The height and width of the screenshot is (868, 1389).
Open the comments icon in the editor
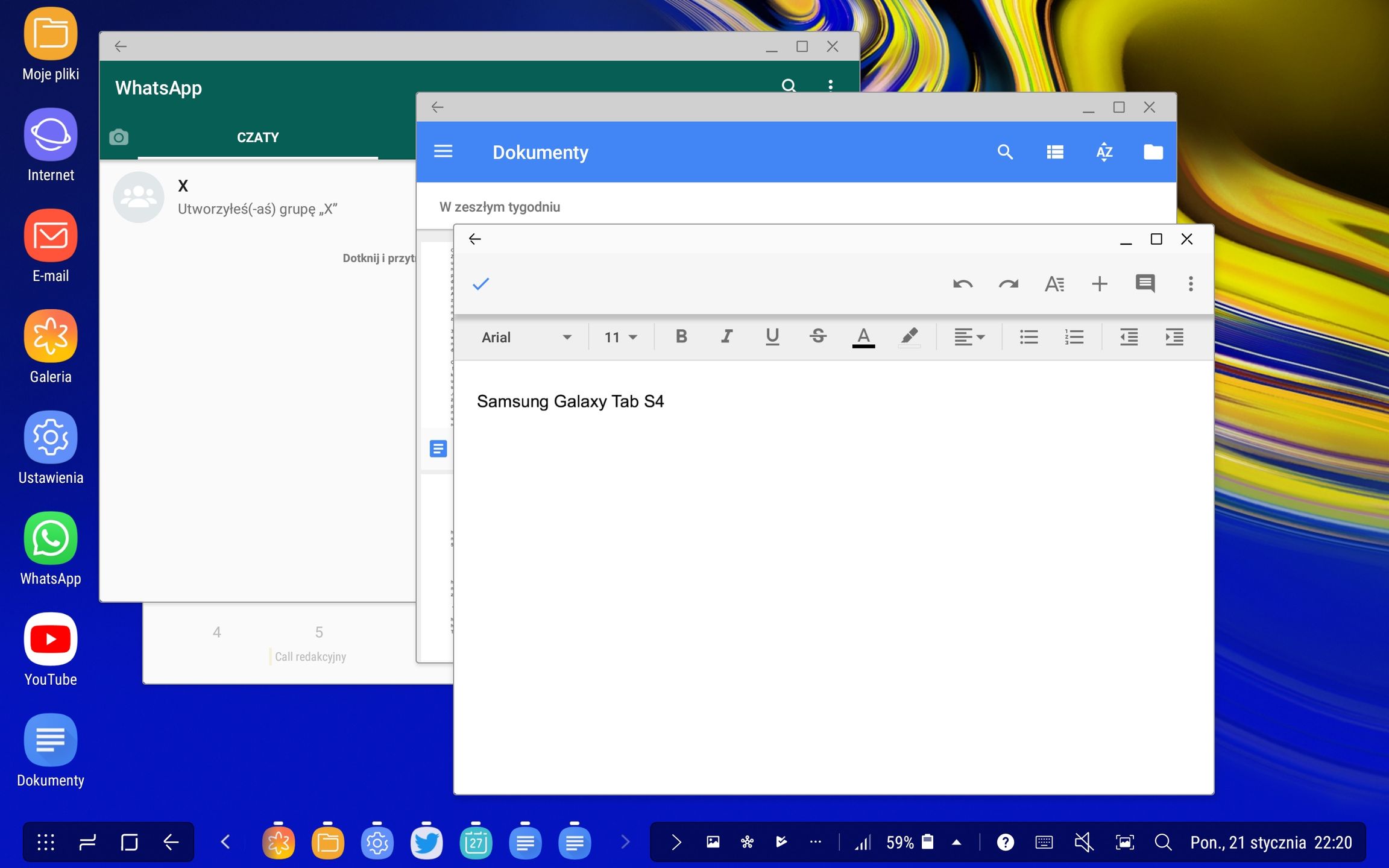pos(1145,283)
